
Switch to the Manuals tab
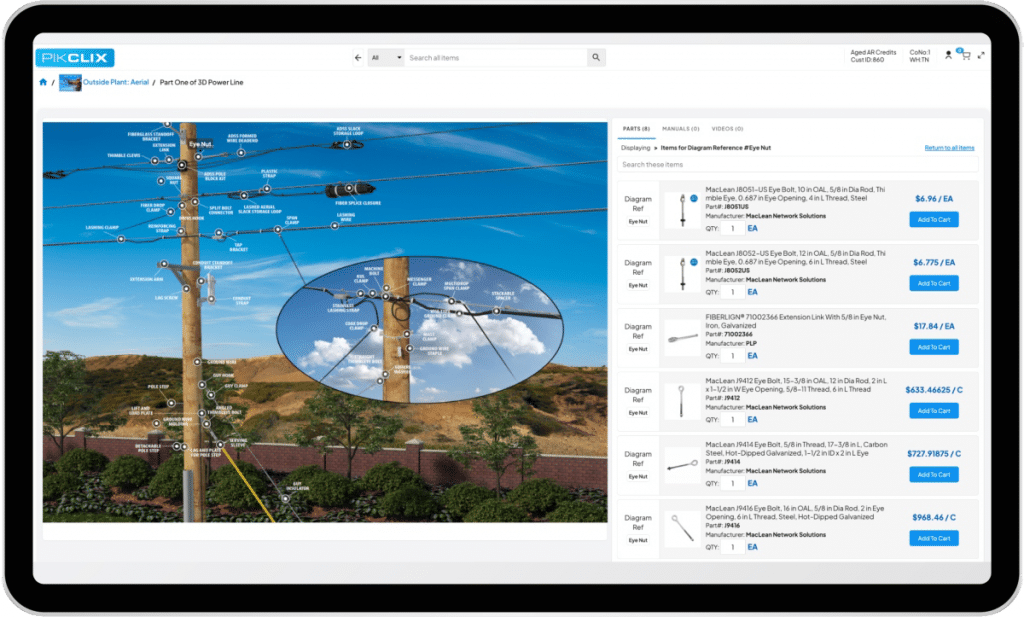(x=680, y=129)
